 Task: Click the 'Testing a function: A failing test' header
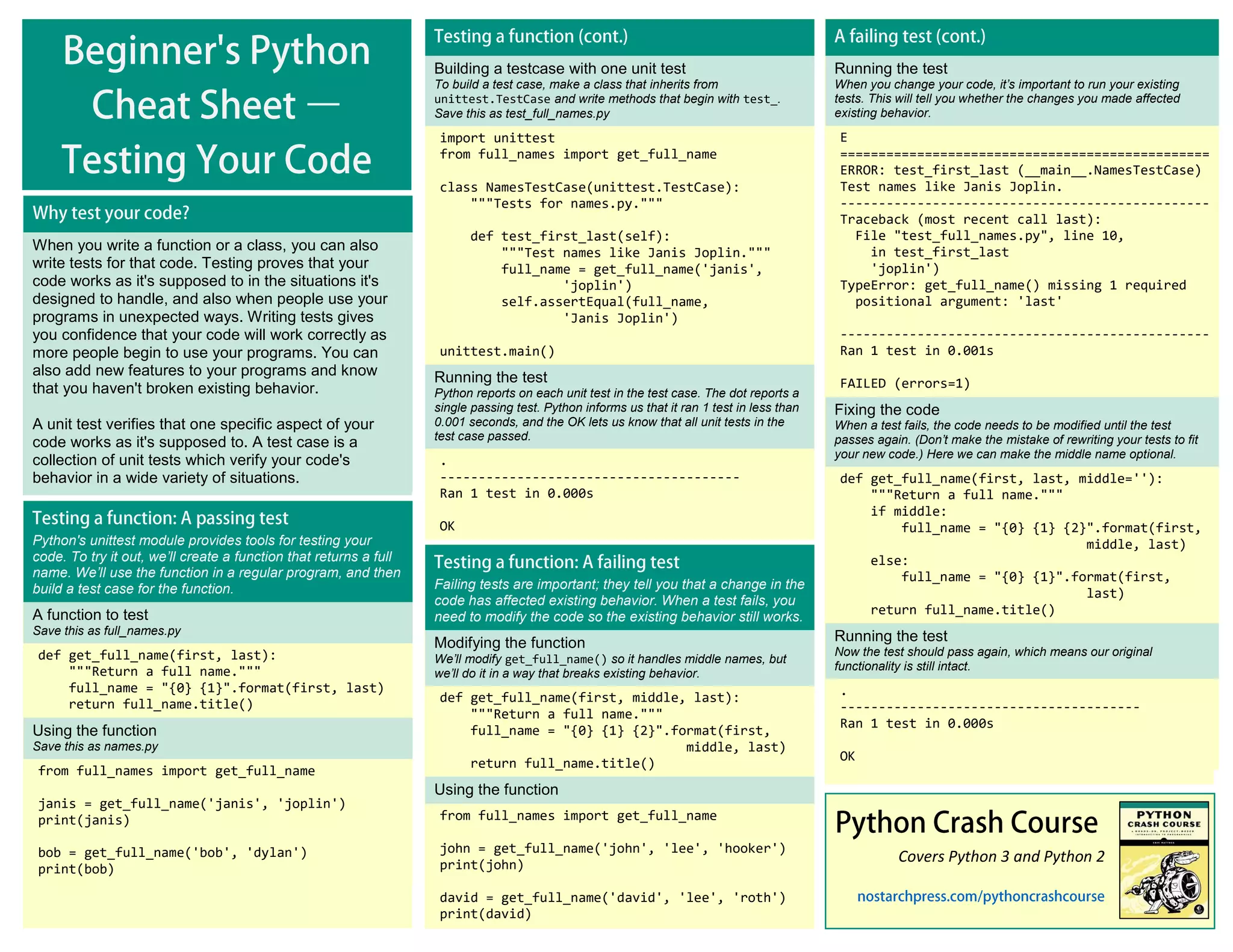tap(556, 562)
